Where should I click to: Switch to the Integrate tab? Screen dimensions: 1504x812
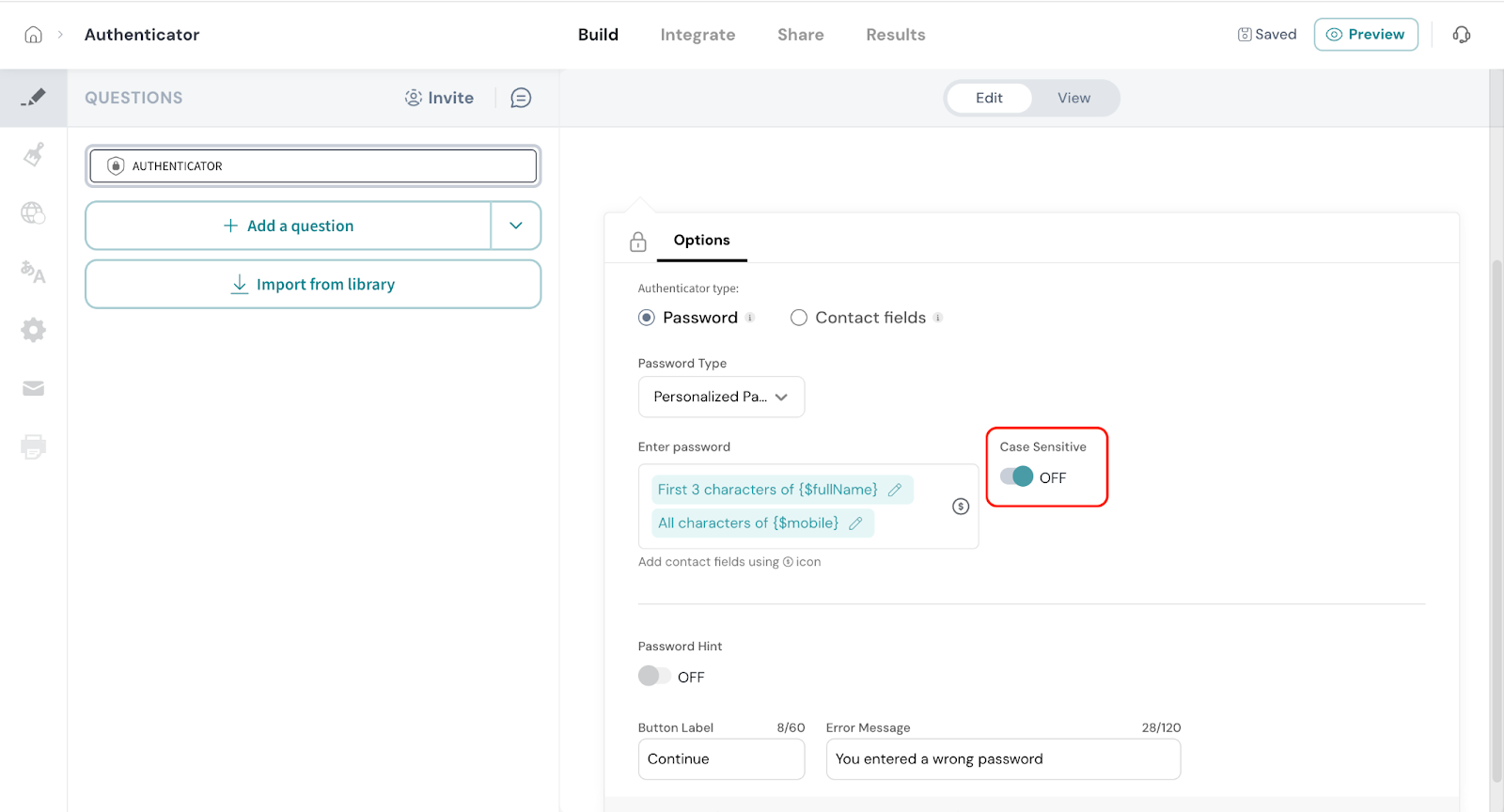[x=697, y=35]
